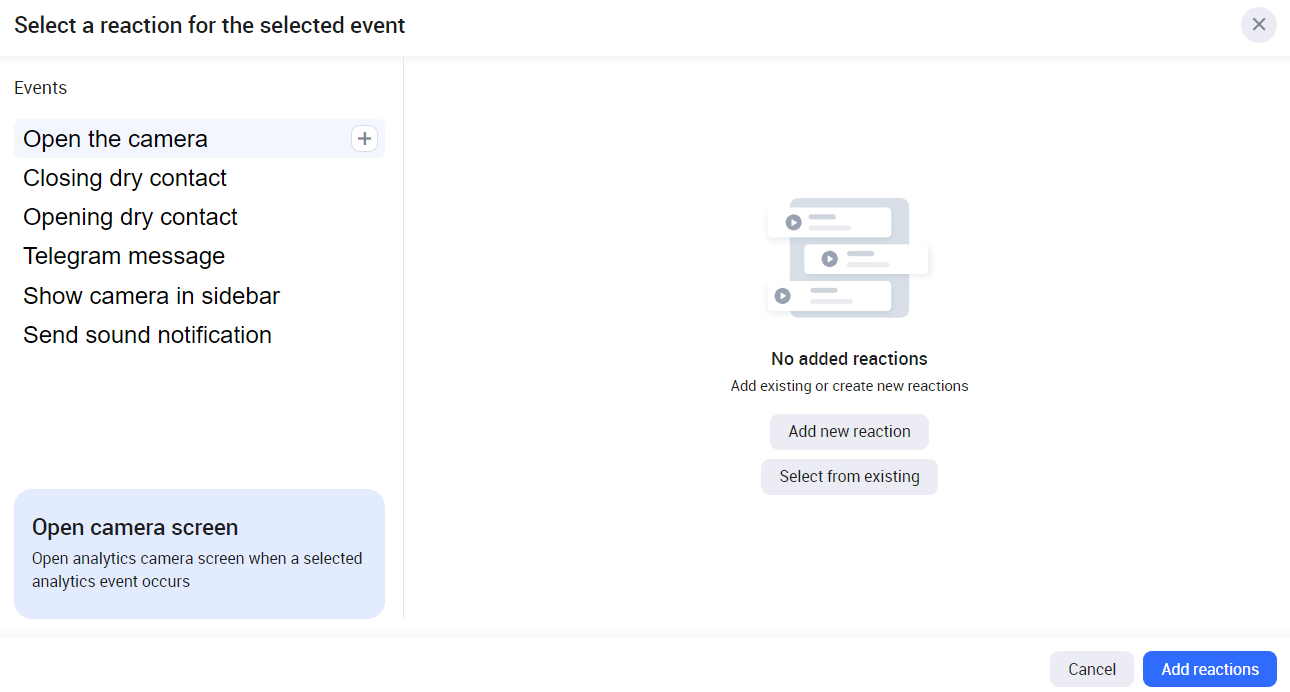Image resolution: width=1290 pixels, height=692 pixels.
Task: Click the Select from existing button
Action: click(x=849, y=477)
